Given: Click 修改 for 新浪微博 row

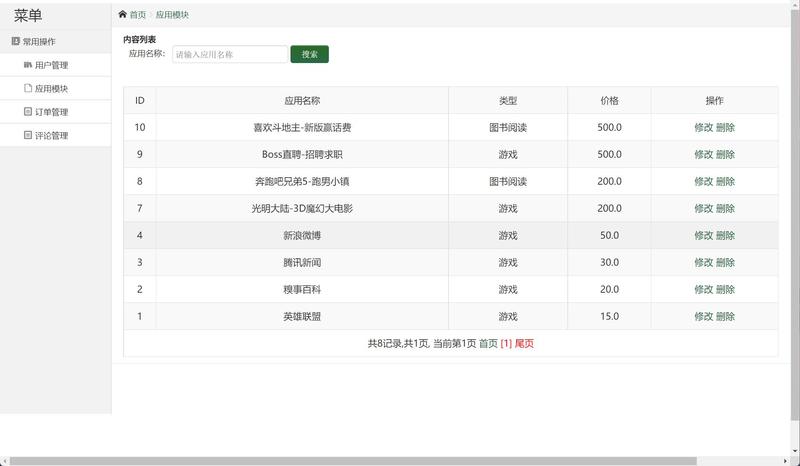Looking at the screenshot, I should 704,236.
